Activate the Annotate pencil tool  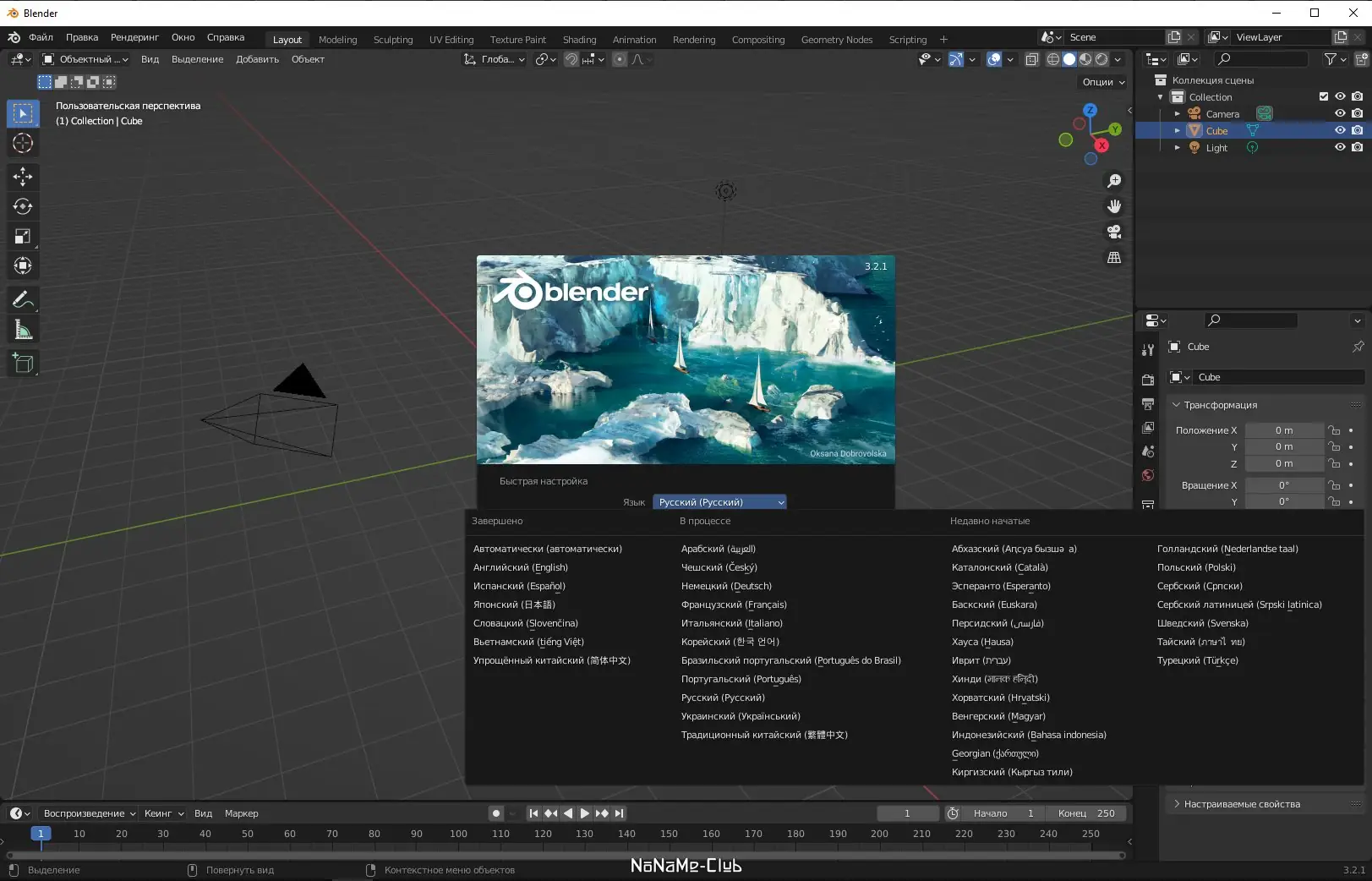[x=23, y=300]
